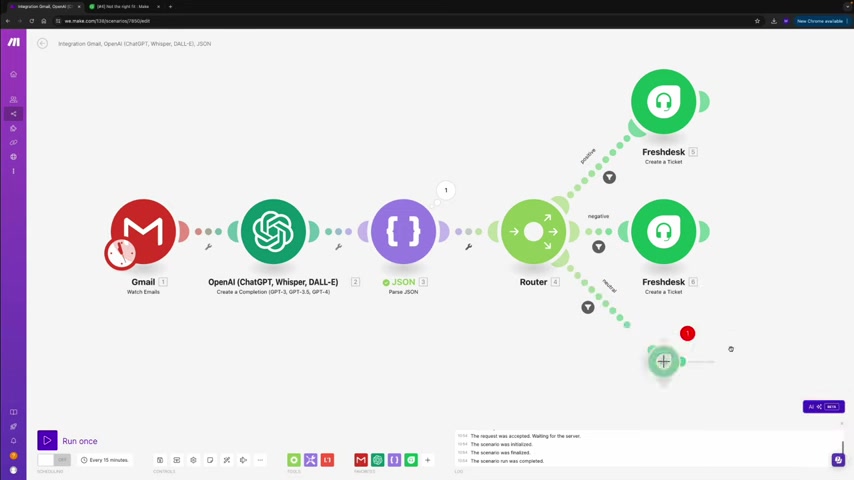
Task: Click the Run once play button
Action: 47,440
